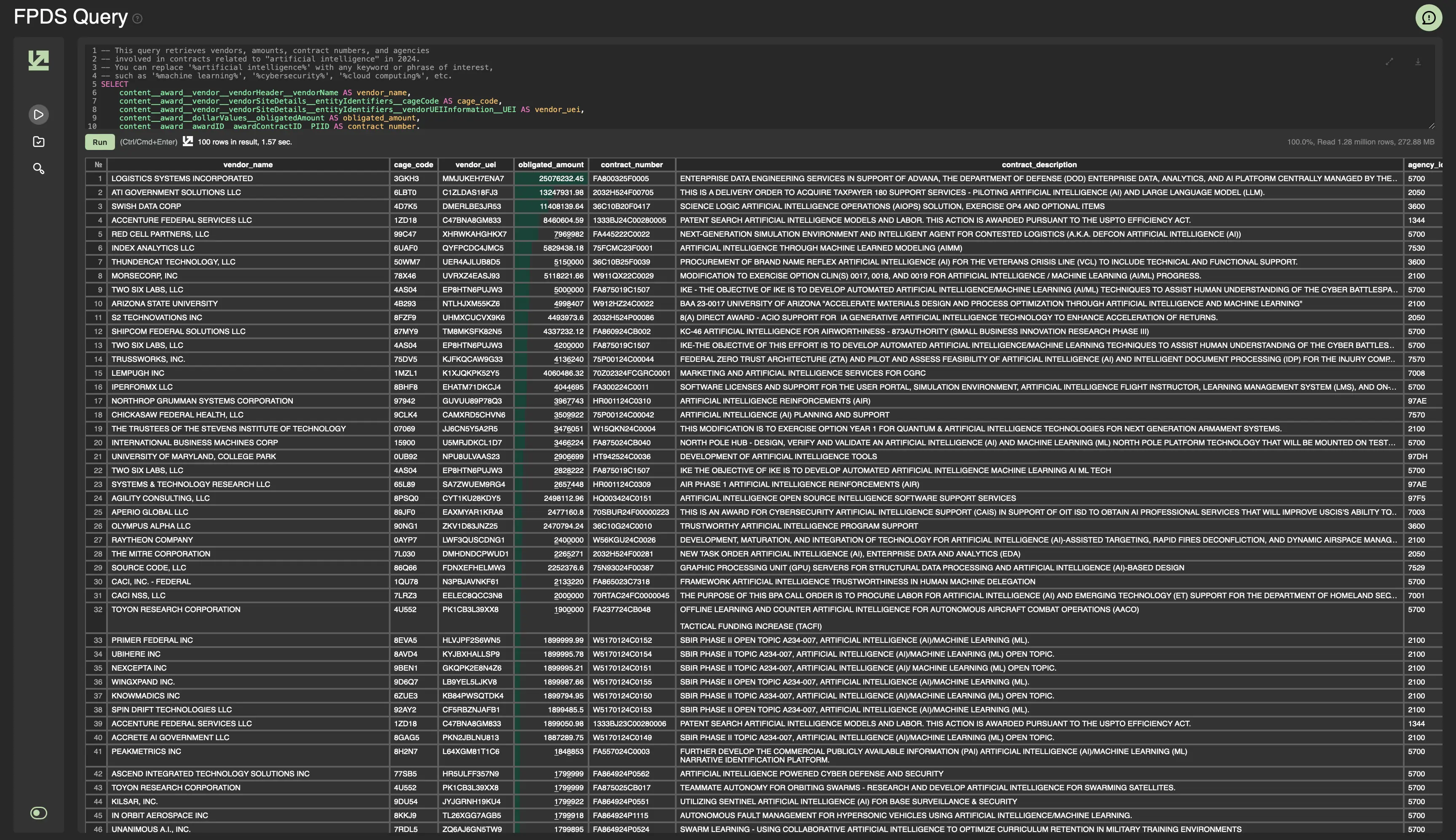1456x840 pixels.
Task: Click LEMPUGH INC vendor cell
Action: [248, 373]
